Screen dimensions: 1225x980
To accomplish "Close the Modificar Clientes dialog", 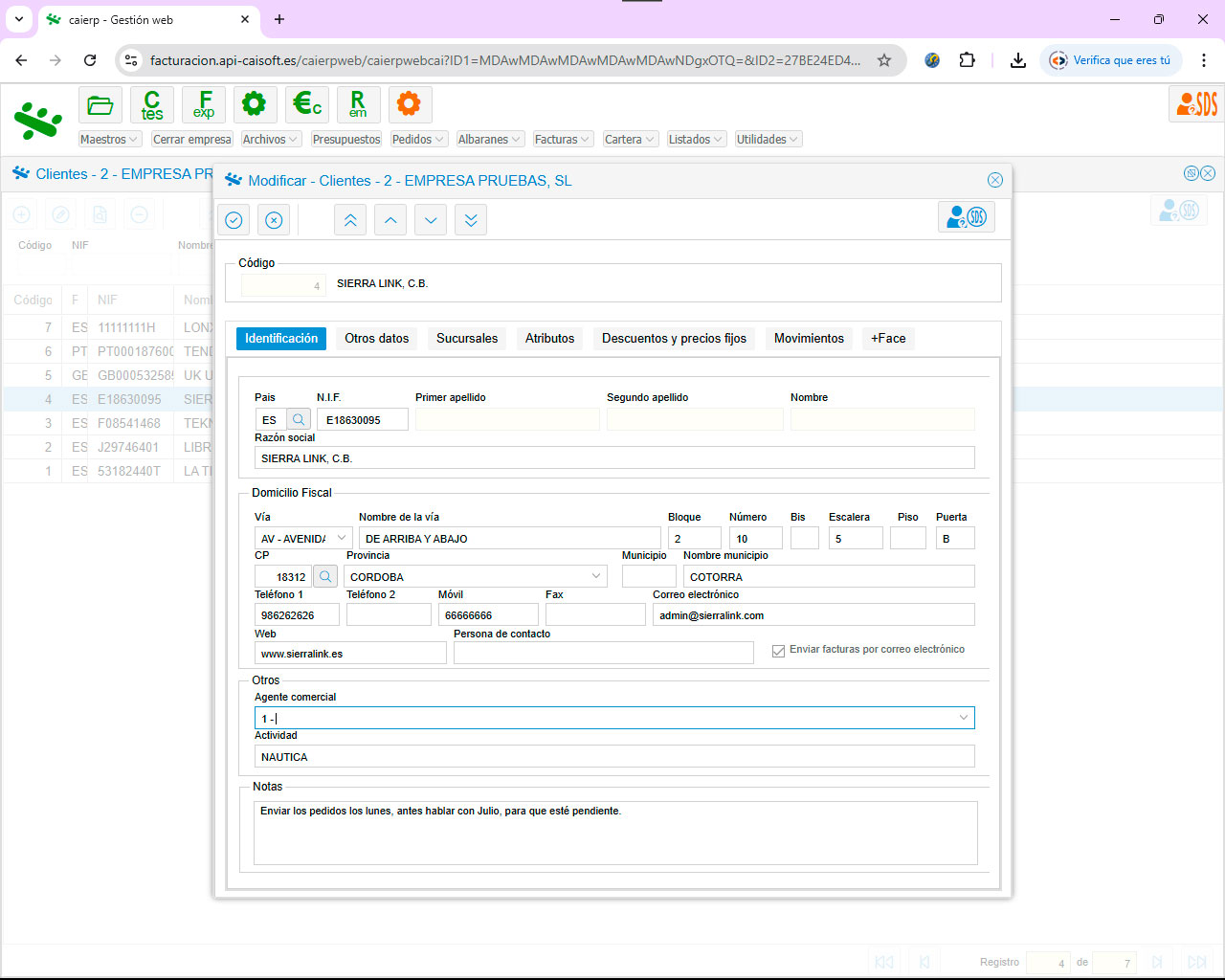I will pos(995,180).
